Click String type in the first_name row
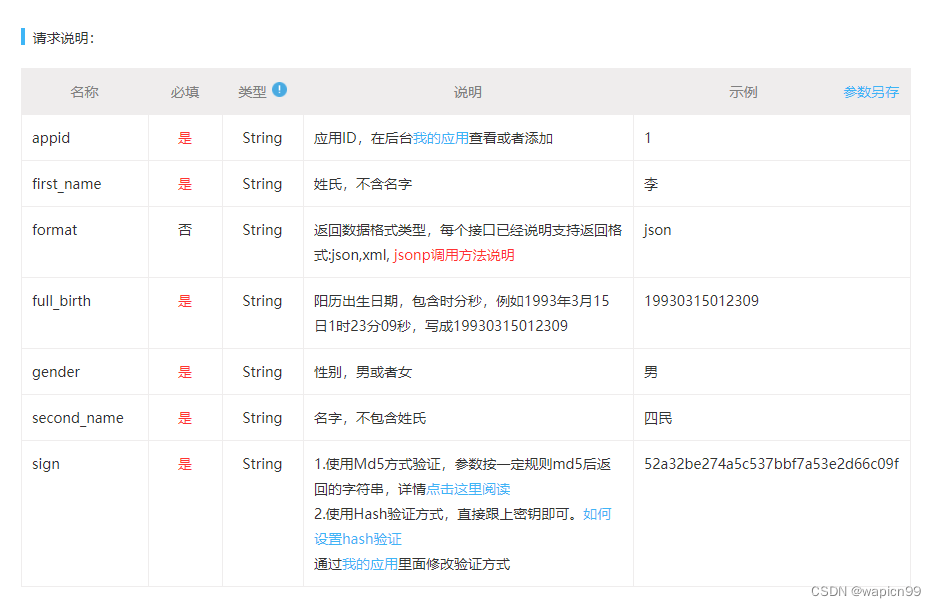 click(262, 184)
